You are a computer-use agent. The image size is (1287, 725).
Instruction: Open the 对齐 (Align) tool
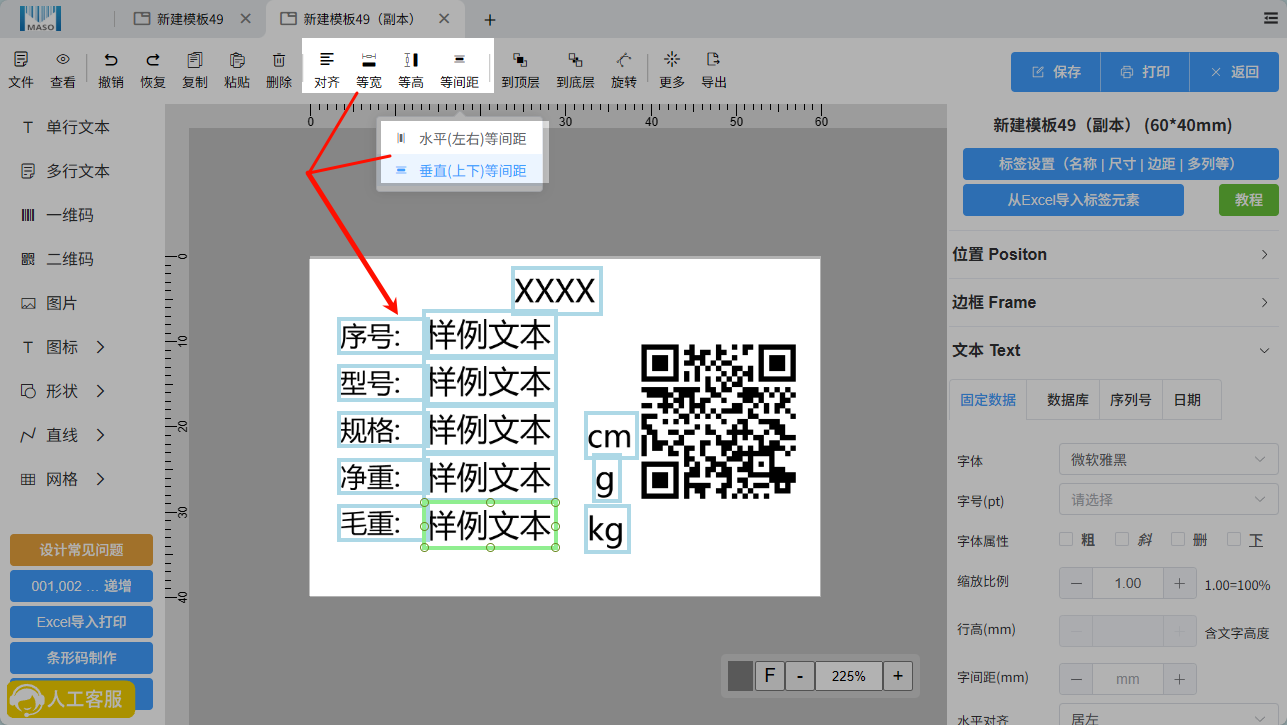(327, 70)
